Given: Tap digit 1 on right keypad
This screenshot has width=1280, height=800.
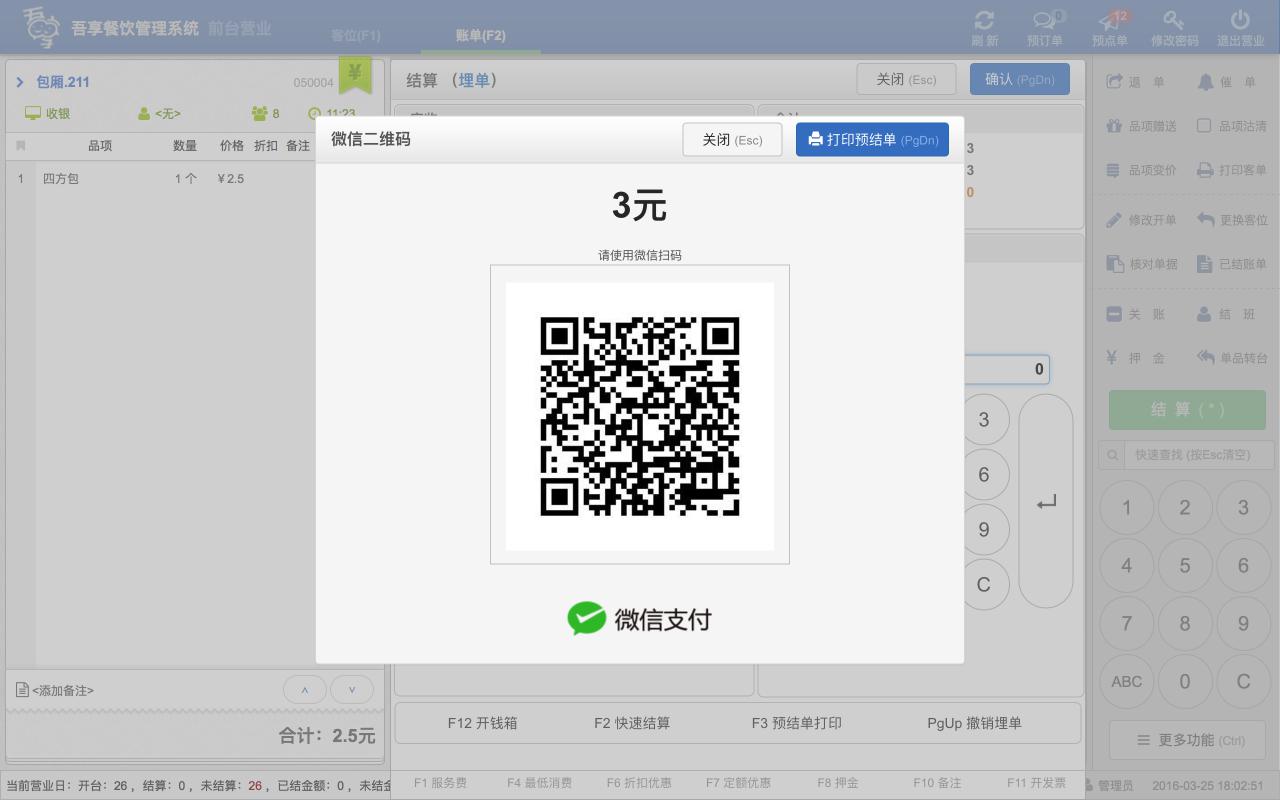Looking at the screenshot, I should coord(1126,508).
